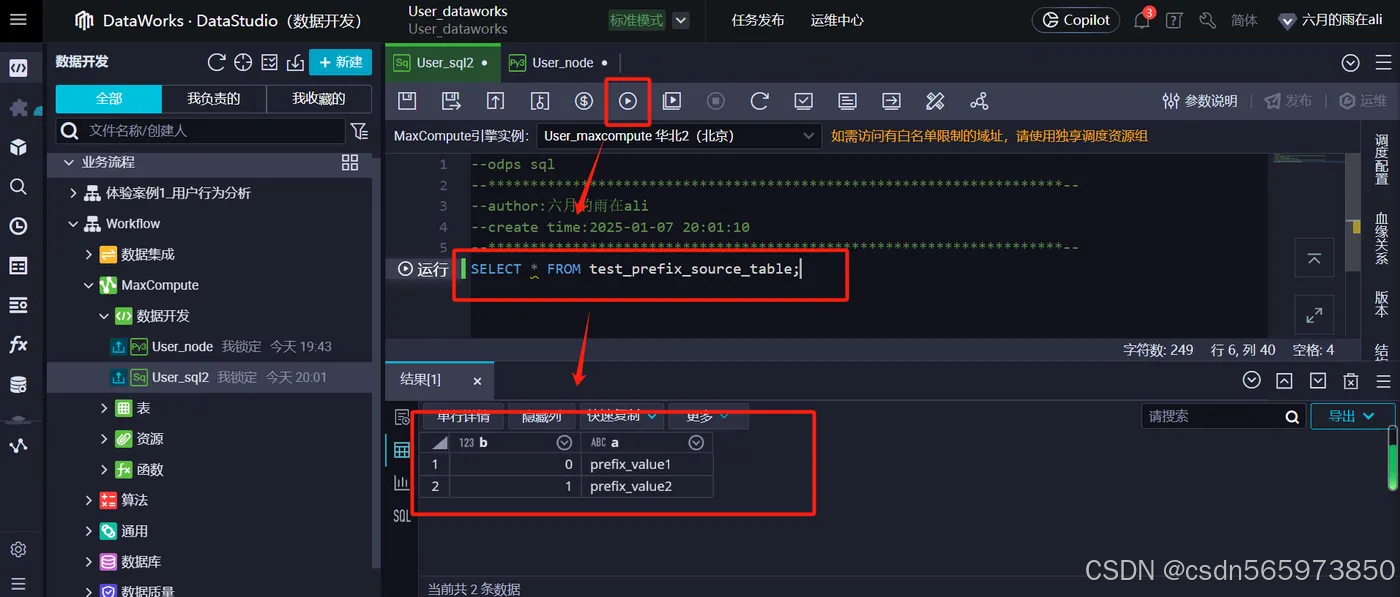Click the smoke test checkbox-screen icon

click(x=803, y=101)
